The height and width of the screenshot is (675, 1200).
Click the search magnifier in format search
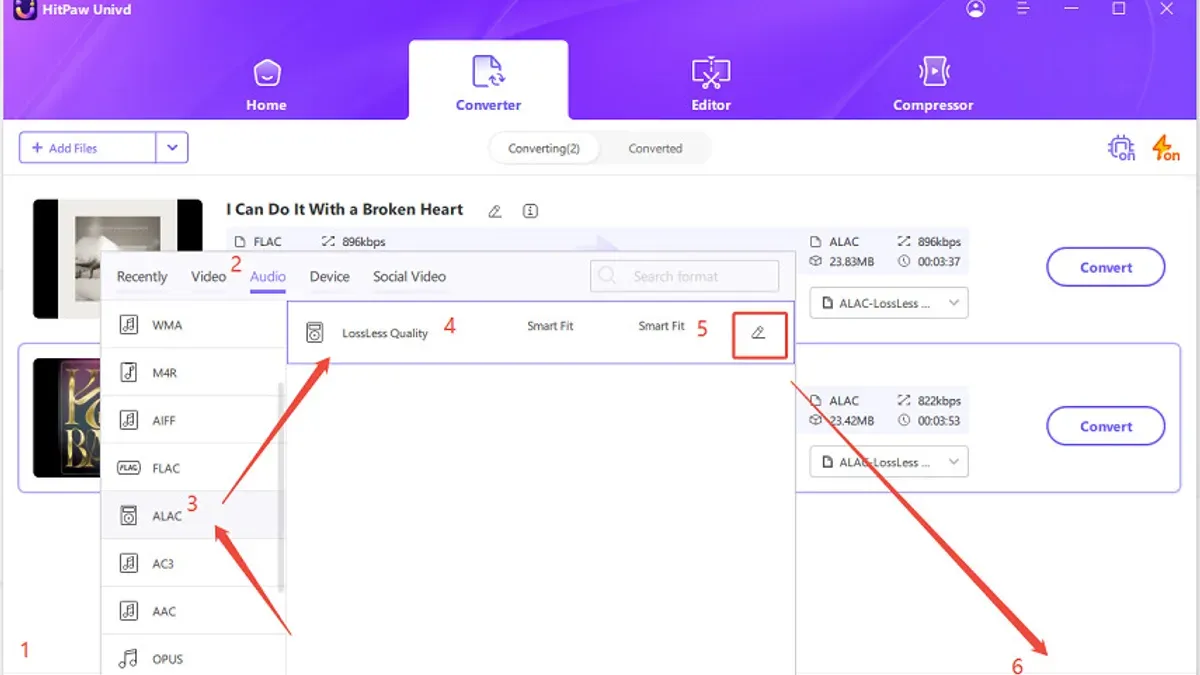609,276
